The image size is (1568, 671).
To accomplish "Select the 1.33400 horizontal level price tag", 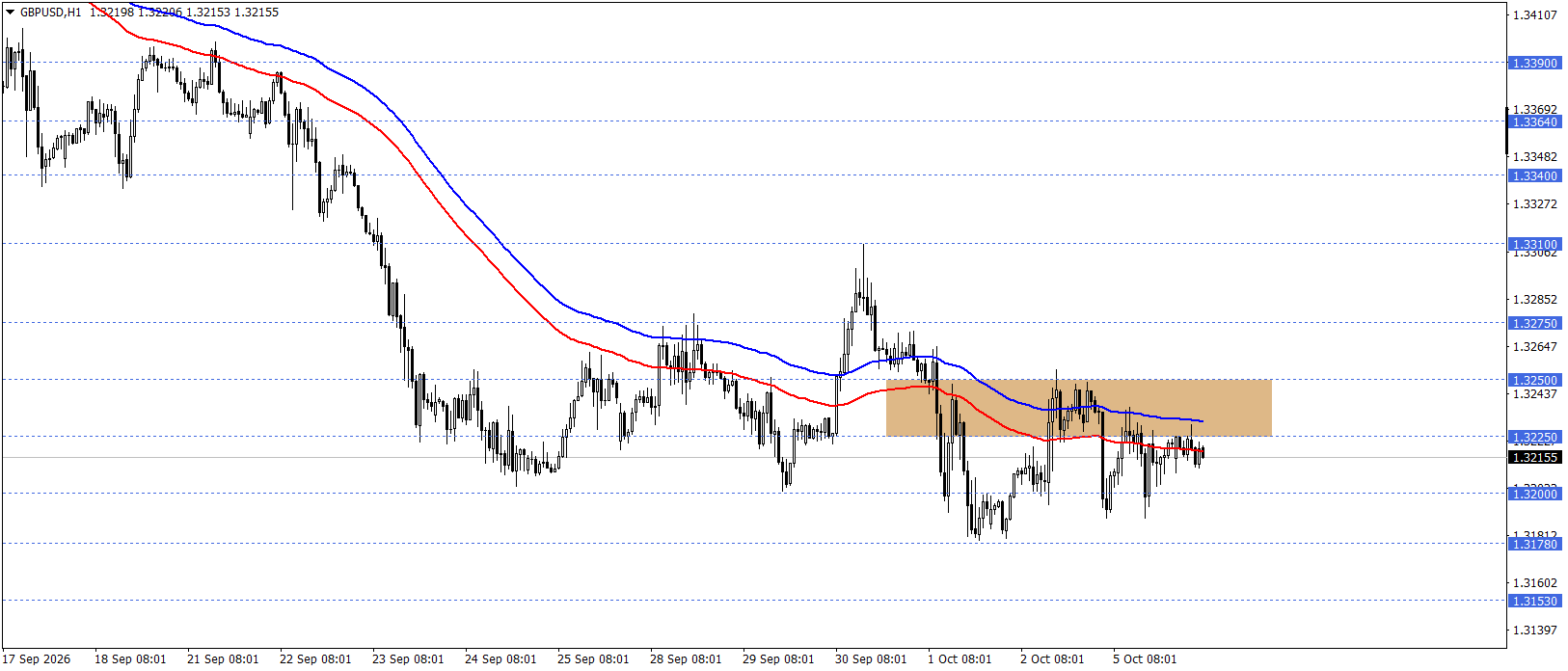I will [1534, 176].
